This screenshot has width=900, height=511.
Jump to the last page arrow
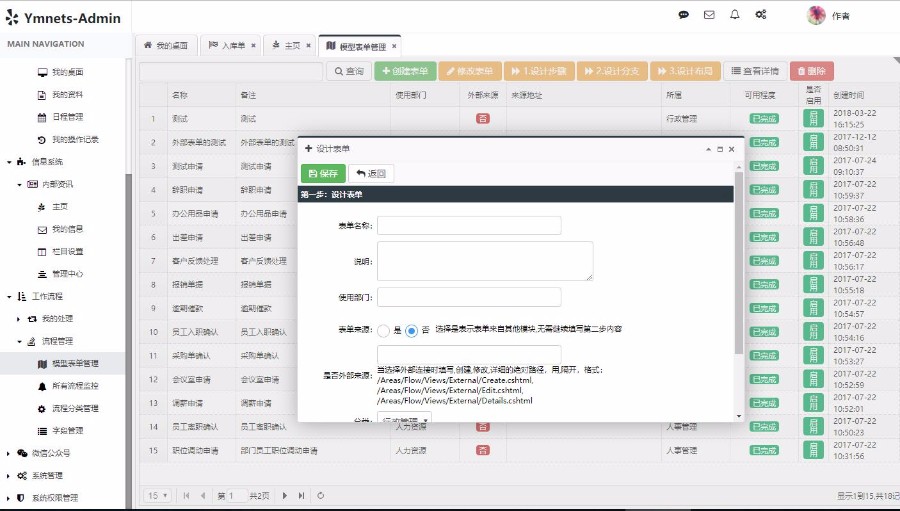coord(301,495)
